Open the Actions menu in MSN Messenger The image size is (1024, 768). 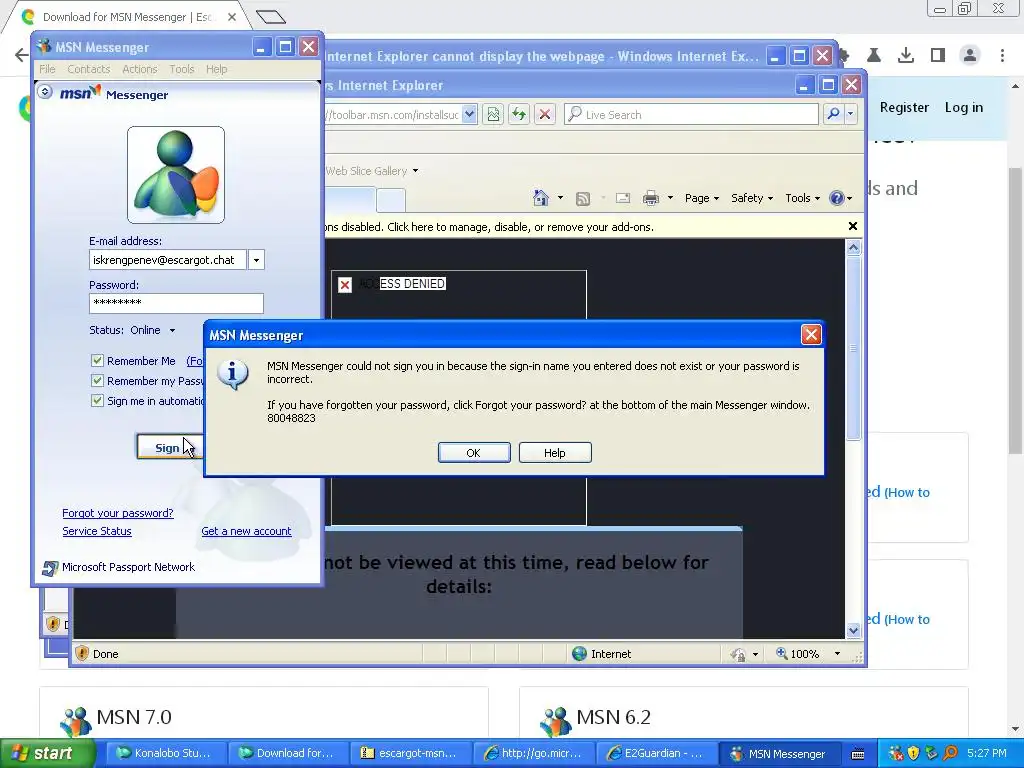coord(140,69)
